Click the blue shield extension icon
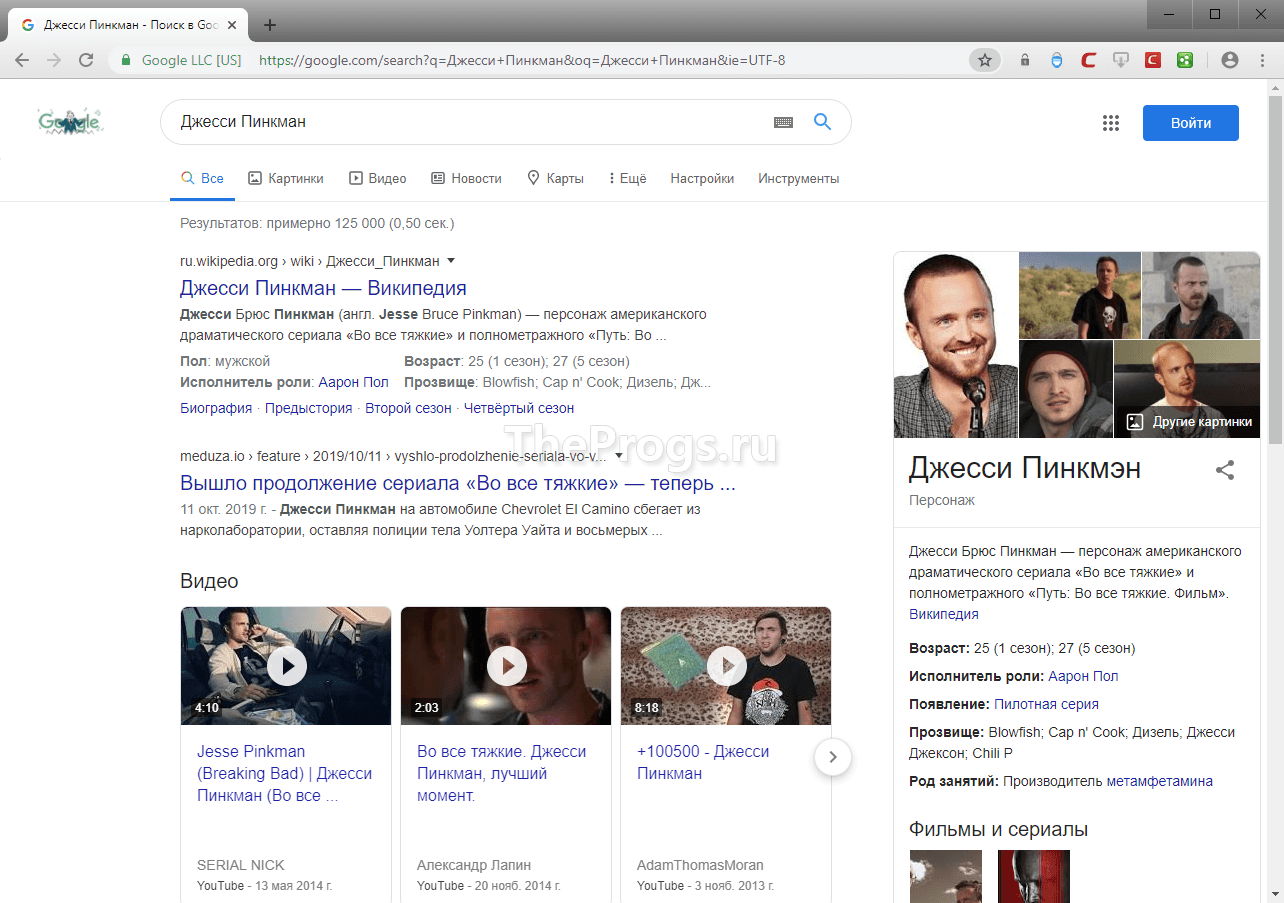This screenshot has height=903, width=1284. pyautogui.click(x=1057, y=60)
